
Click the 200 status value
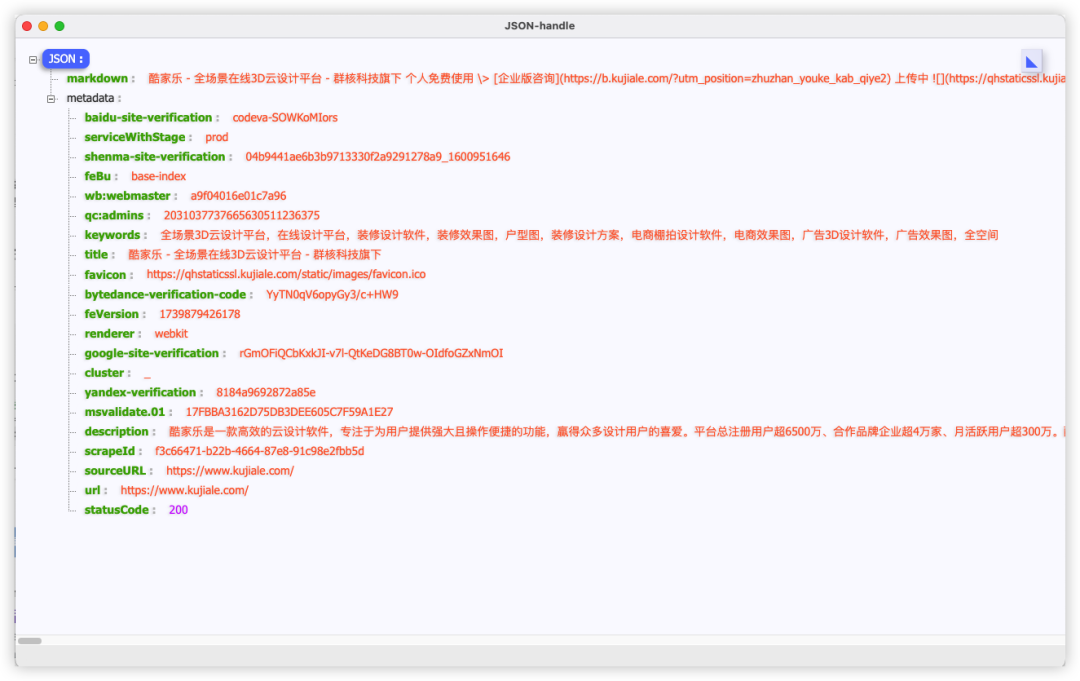coord(178,510)
